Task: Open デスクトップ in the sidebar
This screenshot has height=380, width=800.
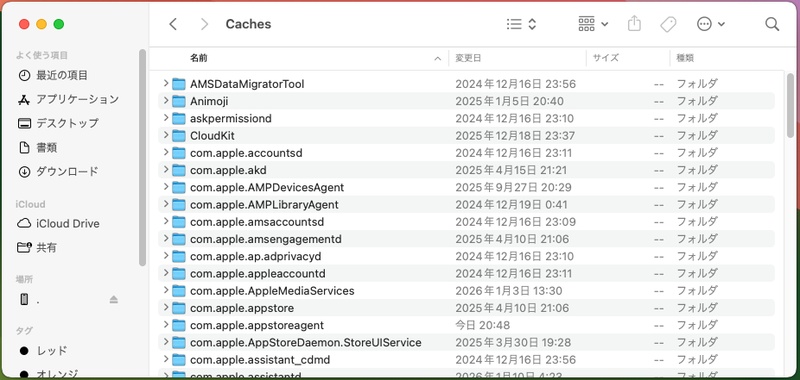Action: click(58, 123)
